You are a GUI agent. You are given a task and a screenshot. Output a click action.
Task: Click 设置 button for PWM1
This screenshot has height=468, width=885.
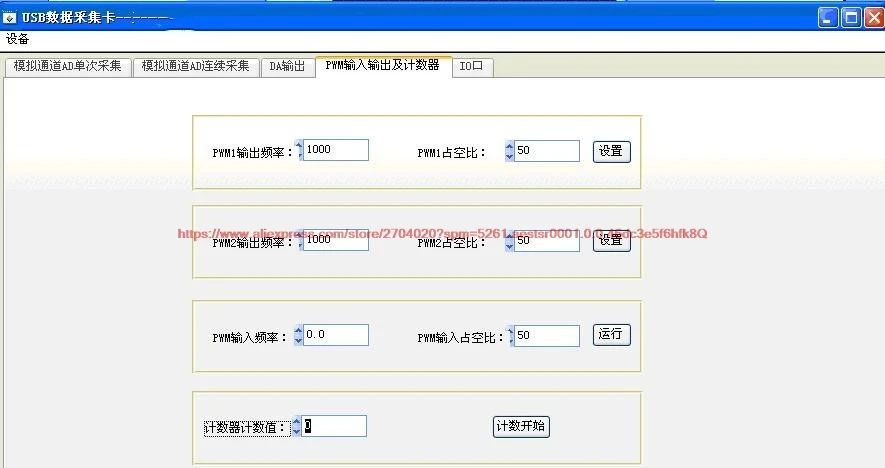(611, 151)
